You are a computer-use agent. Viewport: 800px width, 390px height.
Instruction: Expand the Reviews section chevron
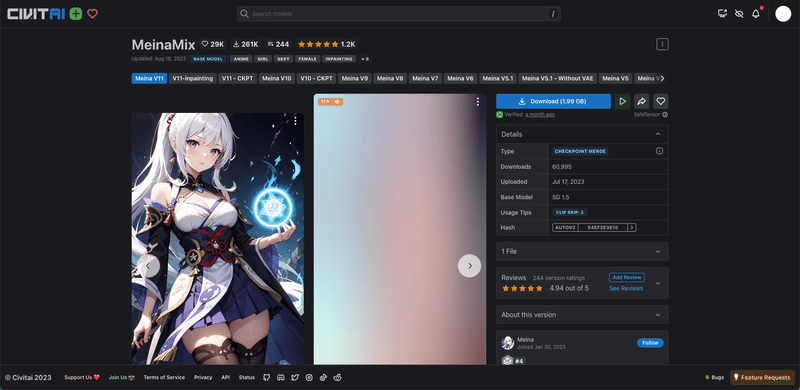(658, 283)
